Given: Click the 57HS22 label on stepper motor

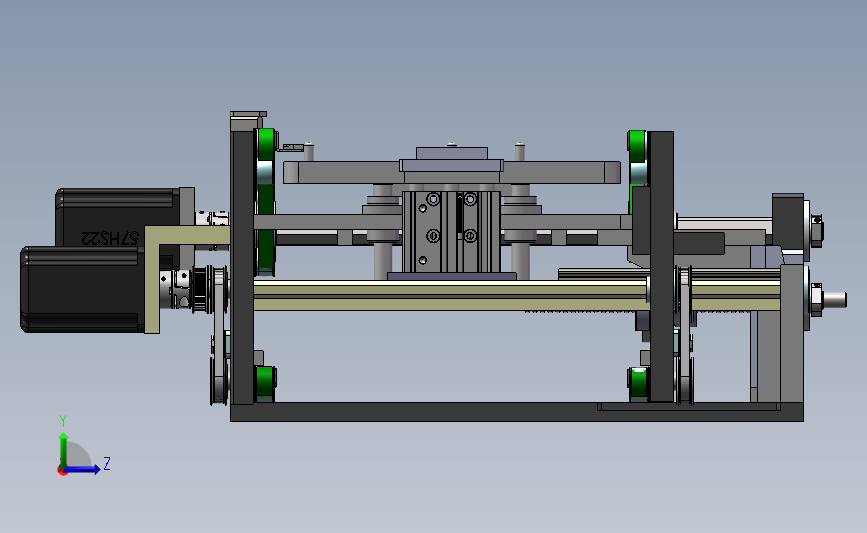Looking at the screenshot, I should coord(110,238).
